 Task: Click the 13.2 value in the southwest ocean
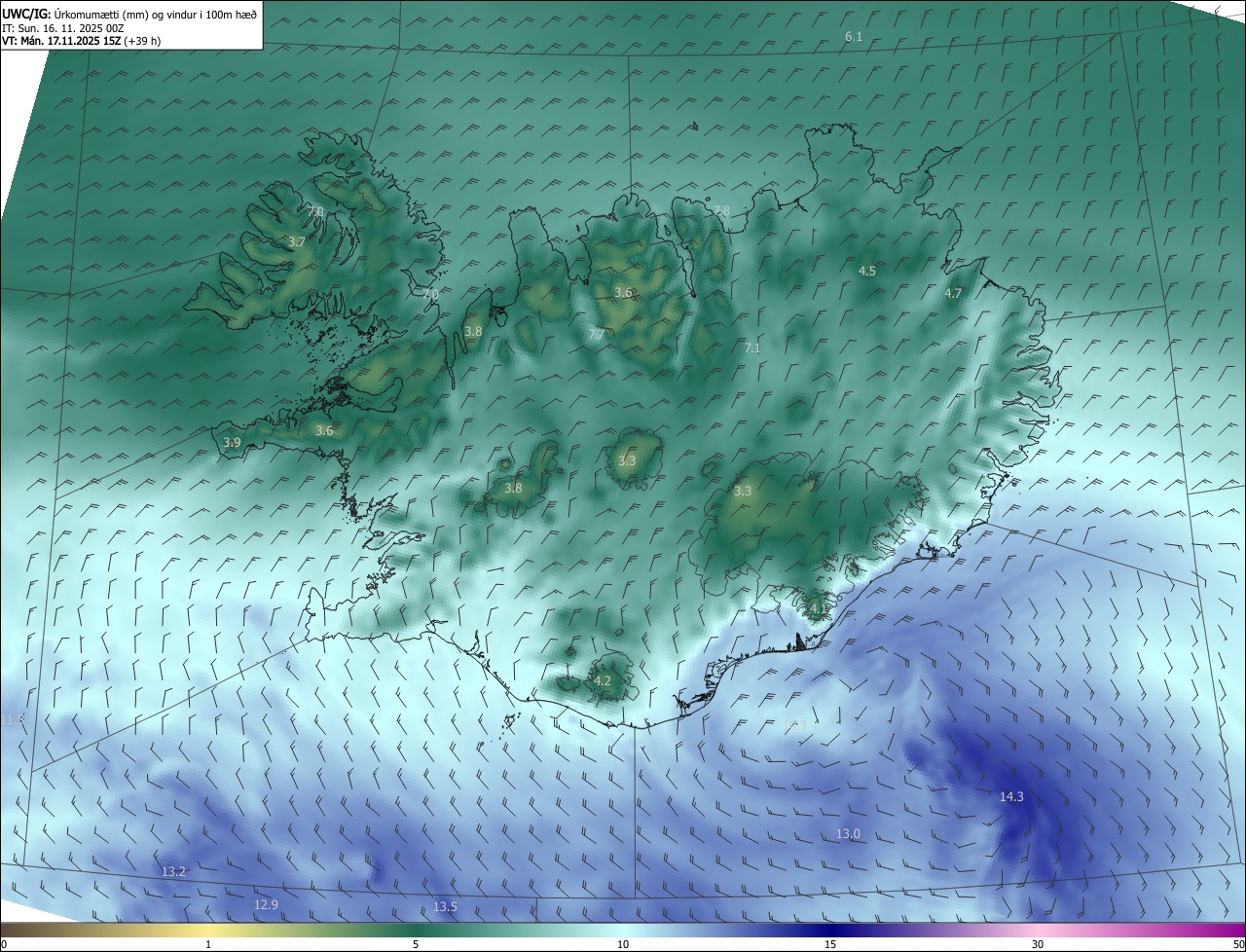pos(174,871)
